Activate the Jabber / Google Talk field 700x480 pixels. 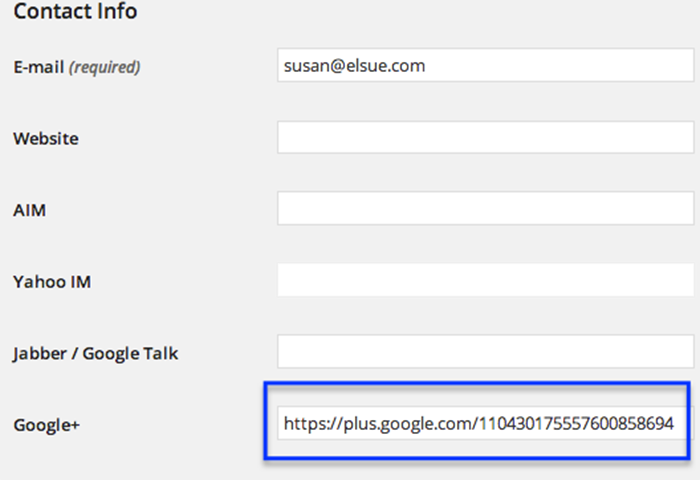pos(486,351)
